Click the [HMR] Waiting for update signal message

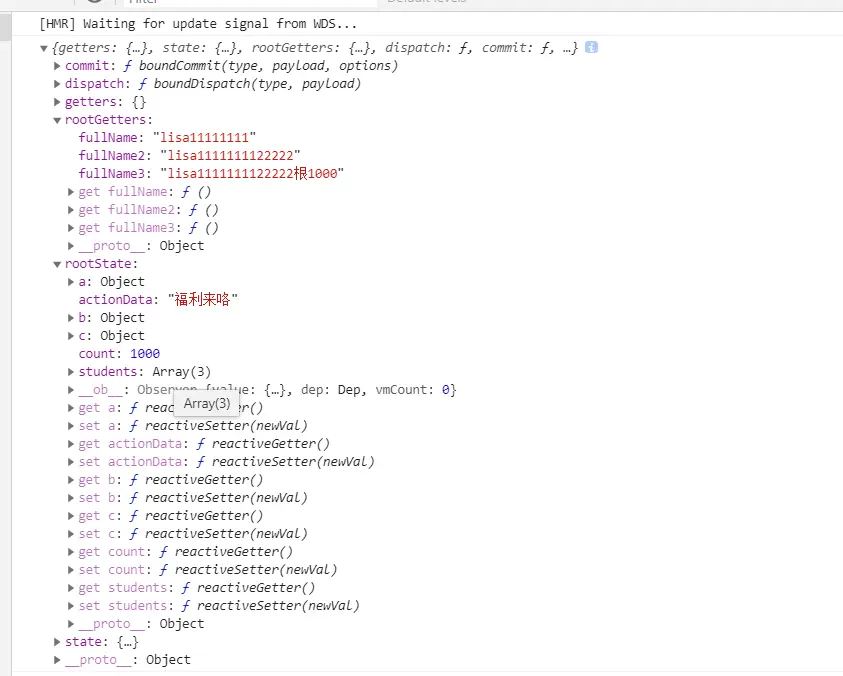click(x=198, y=24)
